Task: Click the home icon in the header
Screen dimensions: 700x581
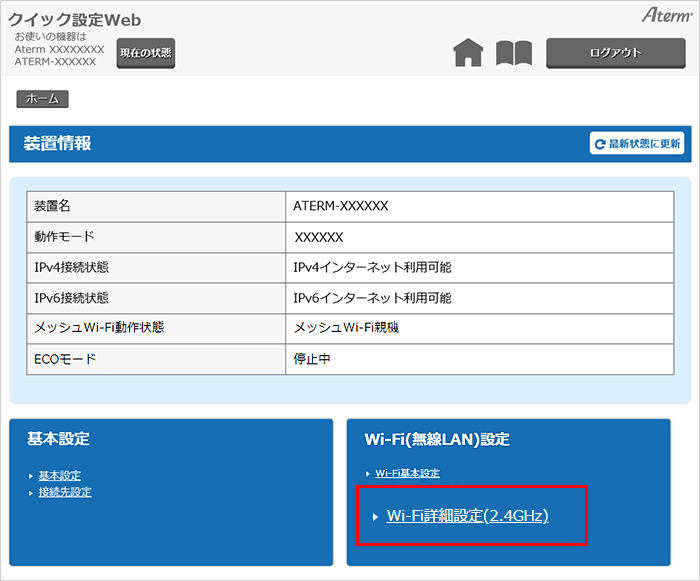Action: [x=468, y=53]
